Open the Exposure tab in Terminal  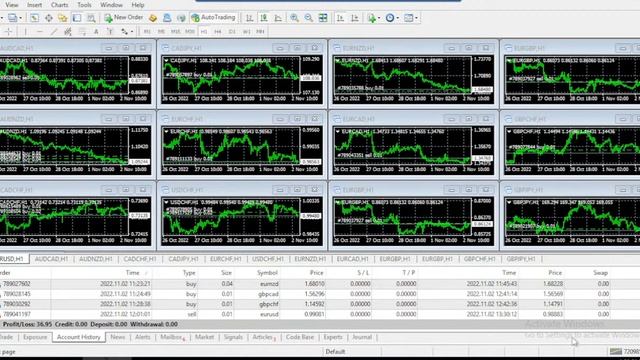[x=35, y=337]
